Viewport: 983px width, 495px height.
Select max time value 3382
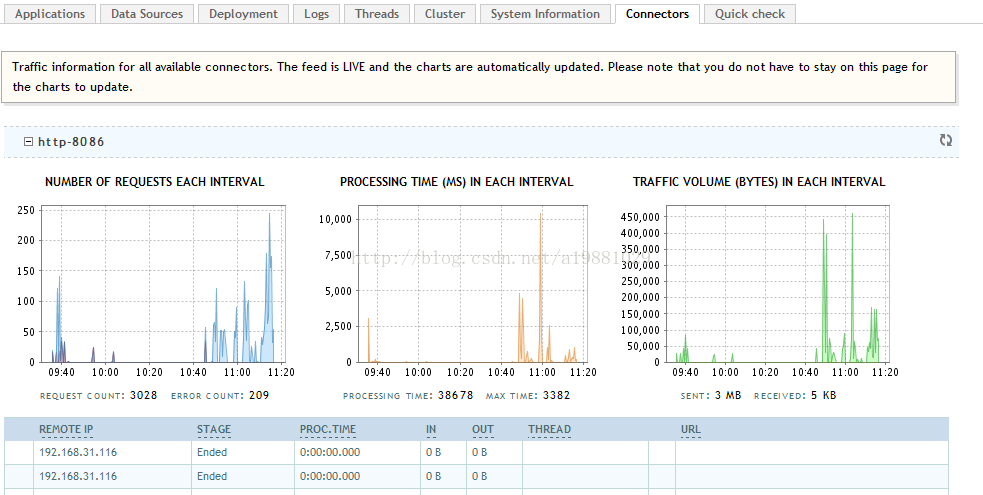pos(557,395)
